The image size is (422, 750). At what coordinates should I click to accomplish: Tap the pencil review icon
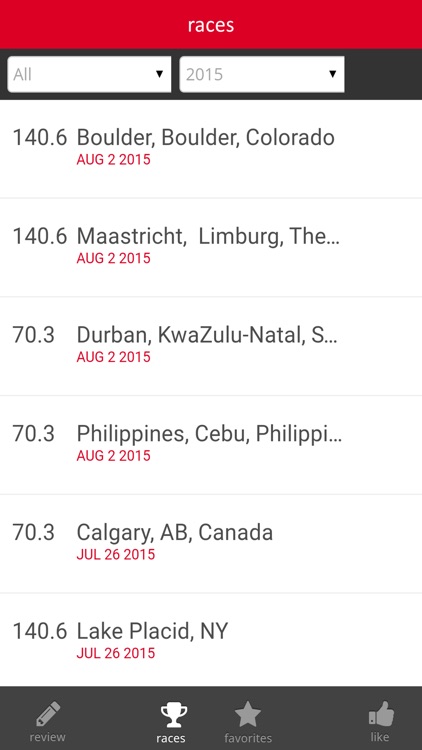[48, 714]
